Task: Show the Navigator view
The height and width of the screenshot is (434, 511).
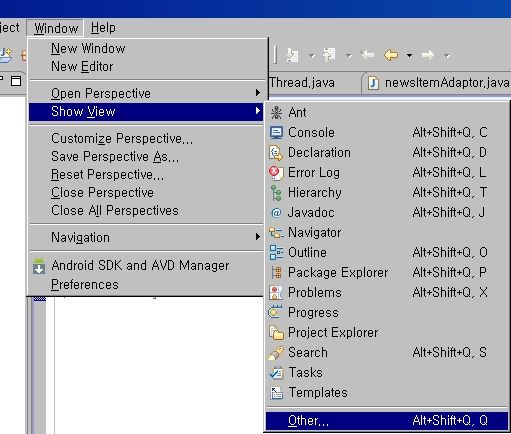Action: 387,232
